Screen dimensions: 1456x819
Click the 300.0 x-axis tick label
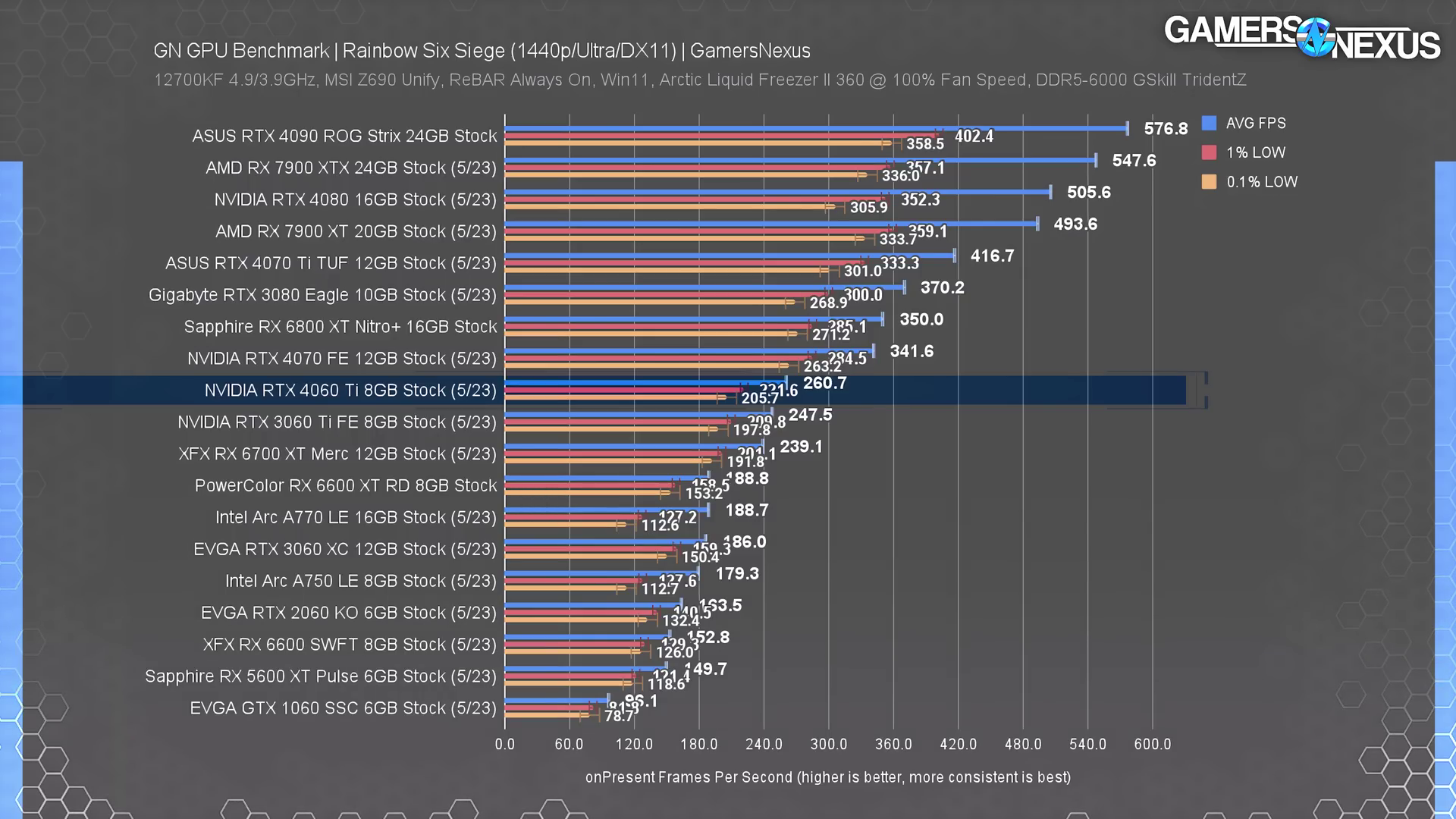pos(828,745)
